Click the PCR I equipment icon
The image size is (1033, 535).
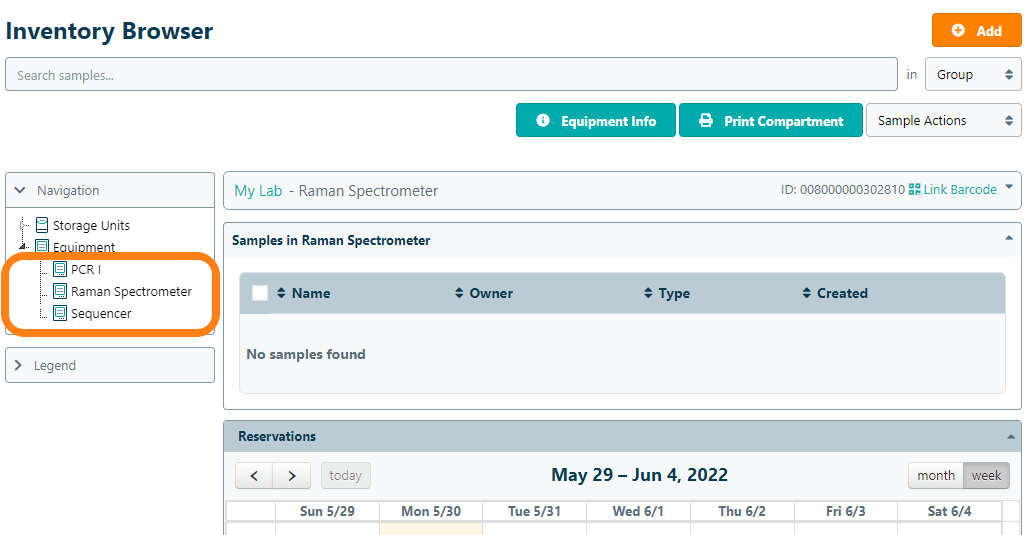tap(60, 270)
